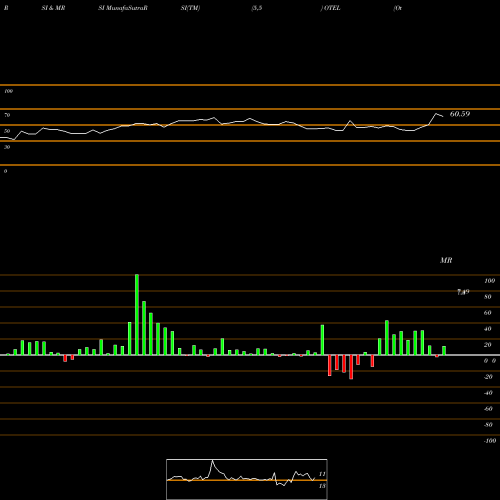Click the 30 level label on RSI axis
The height and width of the screenshot is (500, 500).
[7, 147]
